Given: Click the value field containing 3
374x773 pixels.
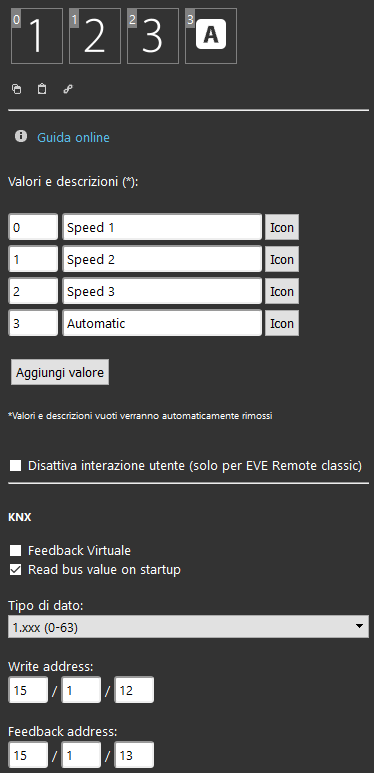Looking at the screenshot, I should (x=33, y=323).
